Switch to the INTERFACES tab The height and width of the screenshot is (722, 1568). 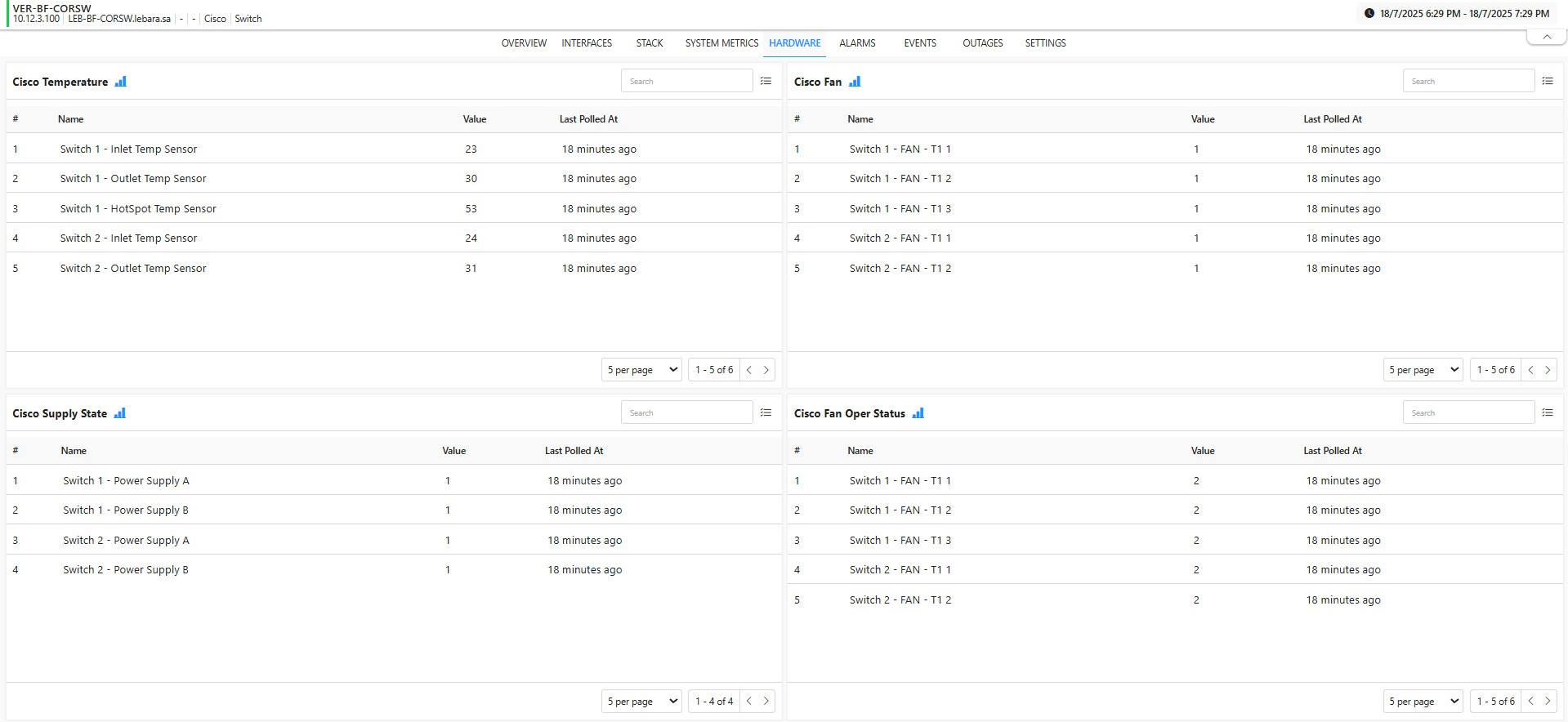[586, 43]
